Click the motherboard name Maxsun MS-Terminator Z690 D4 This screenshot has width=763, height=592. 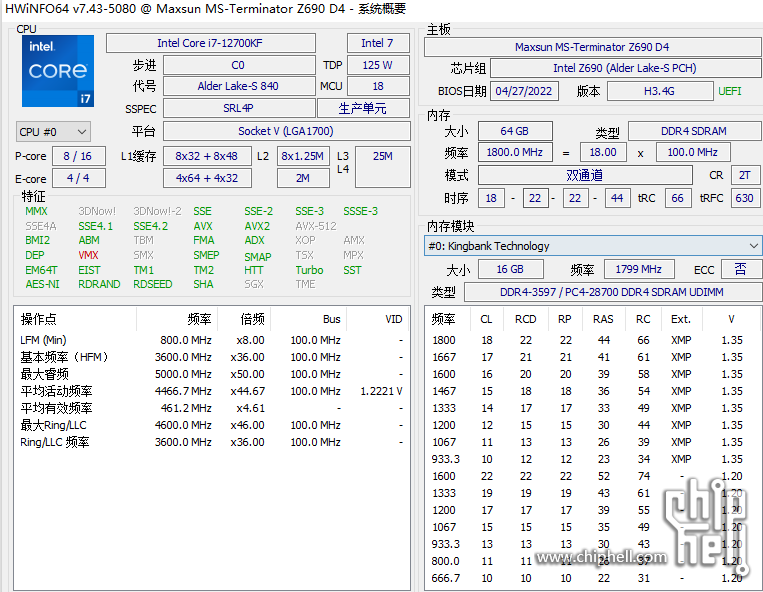click(x=592, y=47)
